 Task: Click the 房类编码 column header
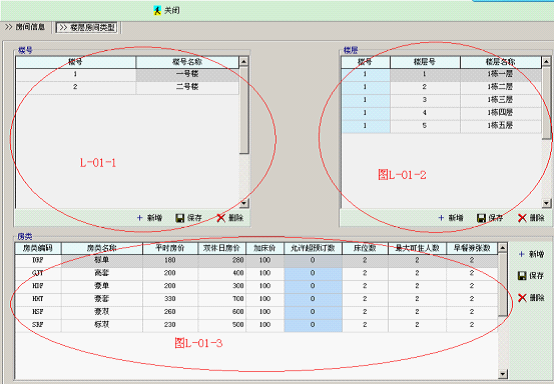(38, 248)
